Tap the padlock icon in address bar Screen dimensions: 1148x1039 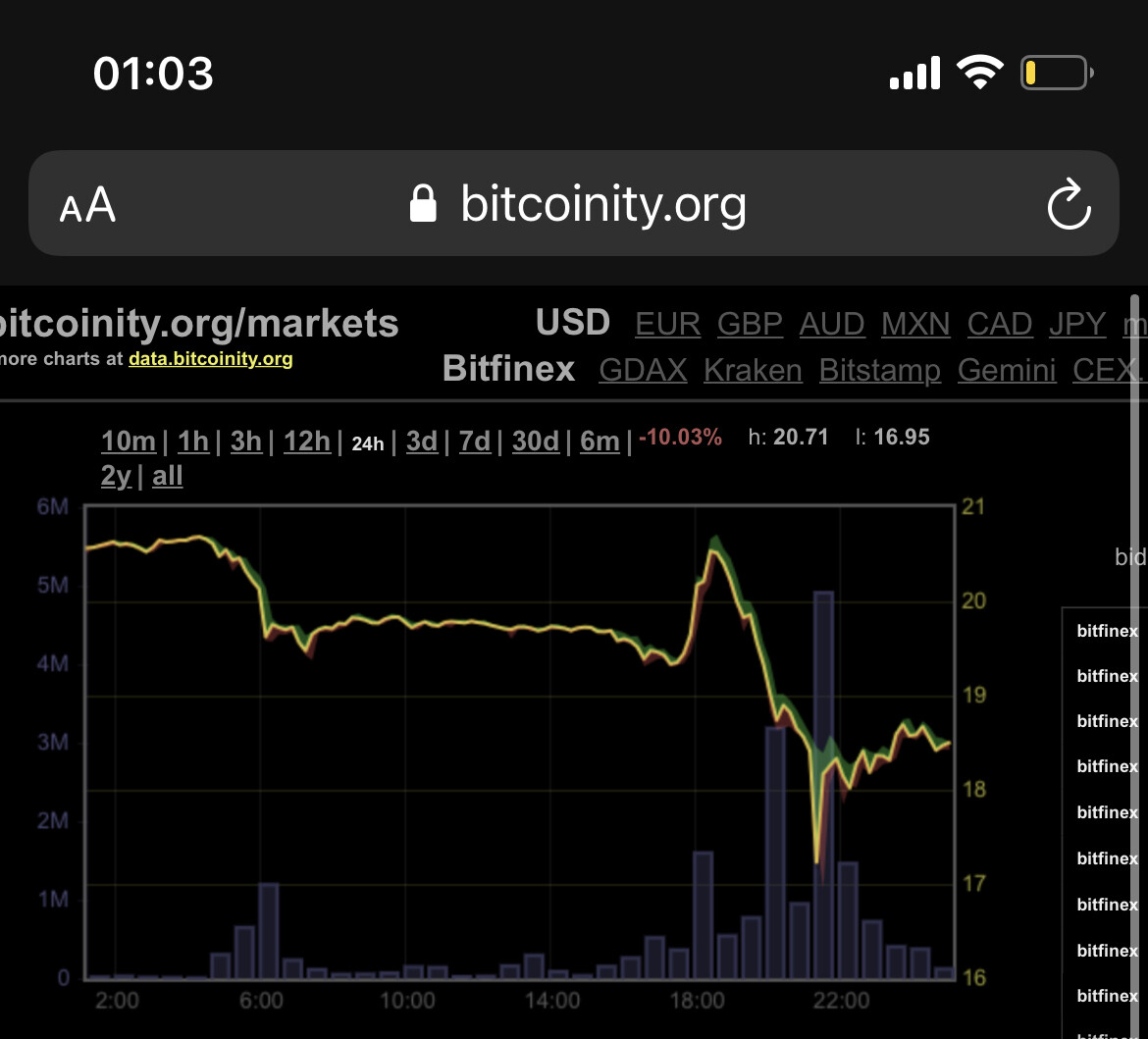tap(423, 204)
